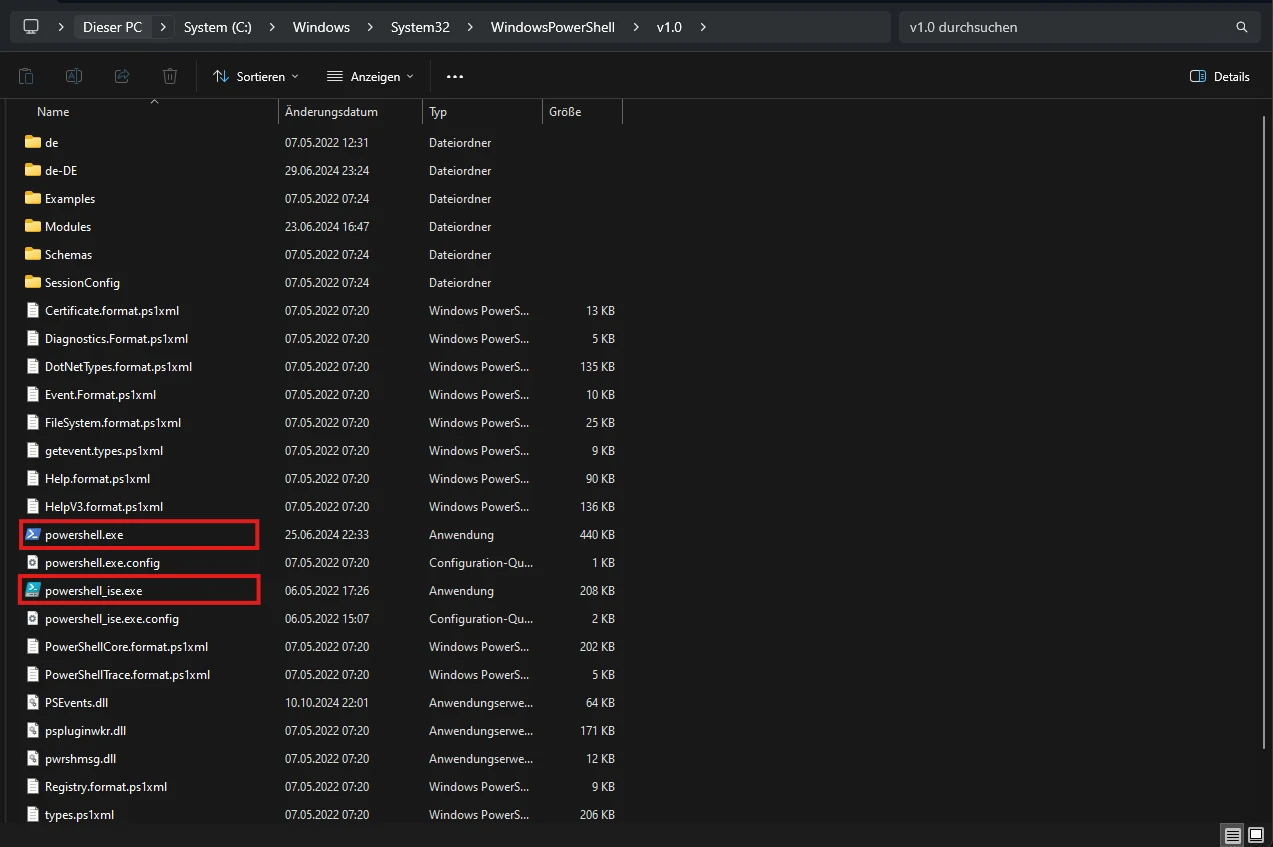The image size is (1273, 847).
Task: Click the powershell_ise.exe application icon
Action: coord(33,591)
